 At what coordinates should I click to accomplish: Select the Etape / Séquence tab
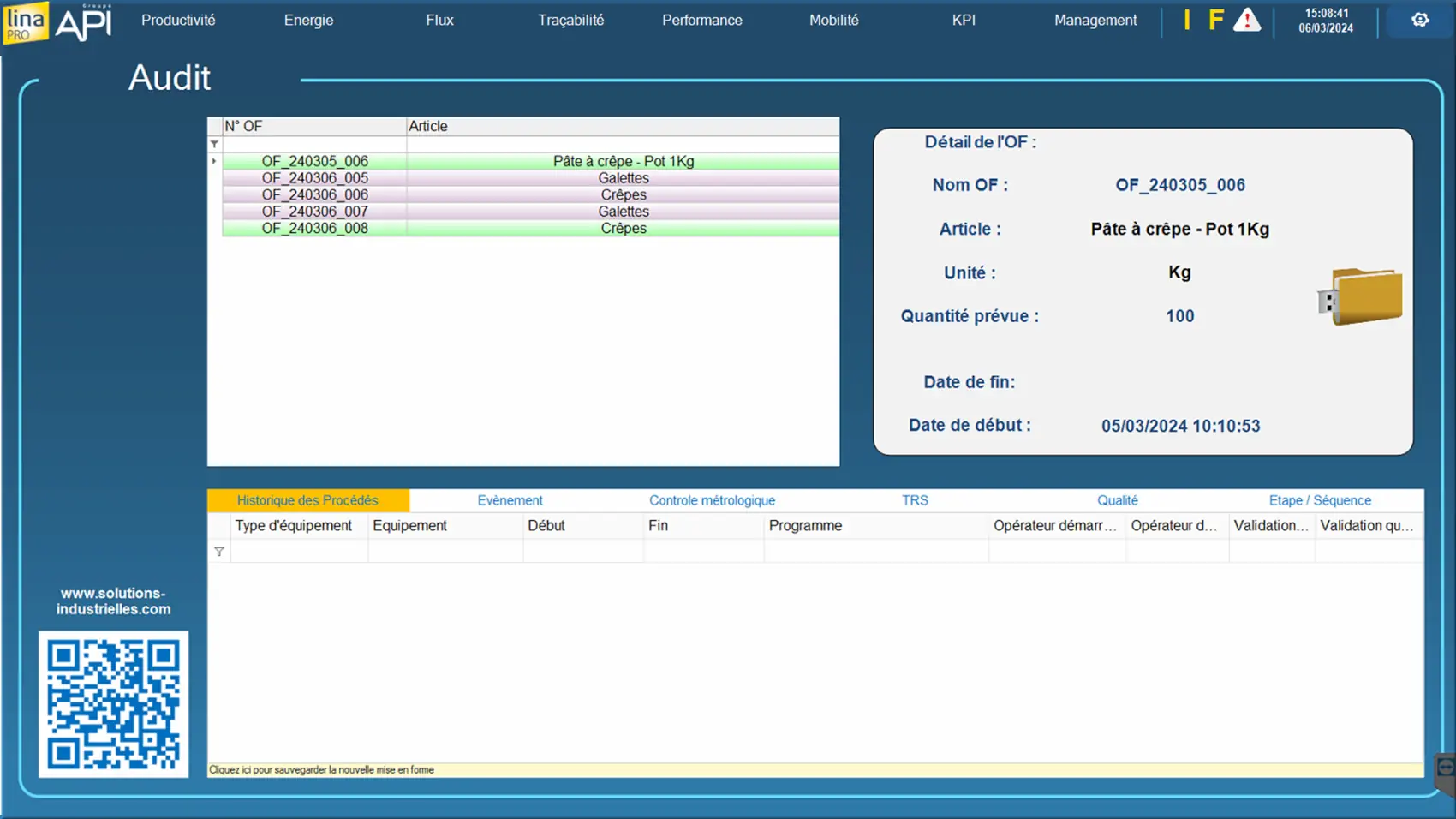click(x=1319, y=500)
